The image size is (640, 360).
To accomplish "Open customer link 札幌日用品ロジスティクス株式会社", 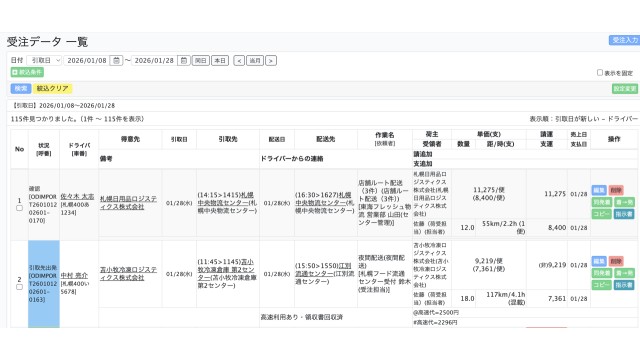I will [x=128, y=203].
